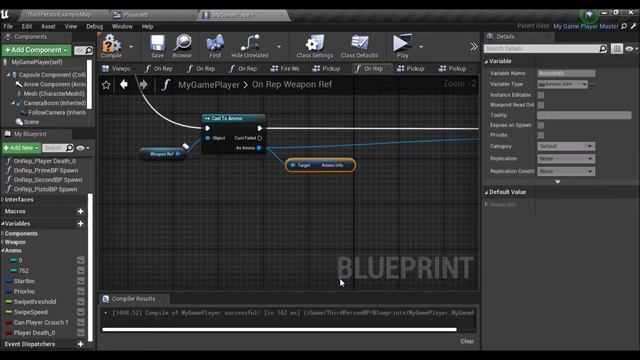Click the Variable Name input field
The image size is (640, 360).
[x=566, y=73]
